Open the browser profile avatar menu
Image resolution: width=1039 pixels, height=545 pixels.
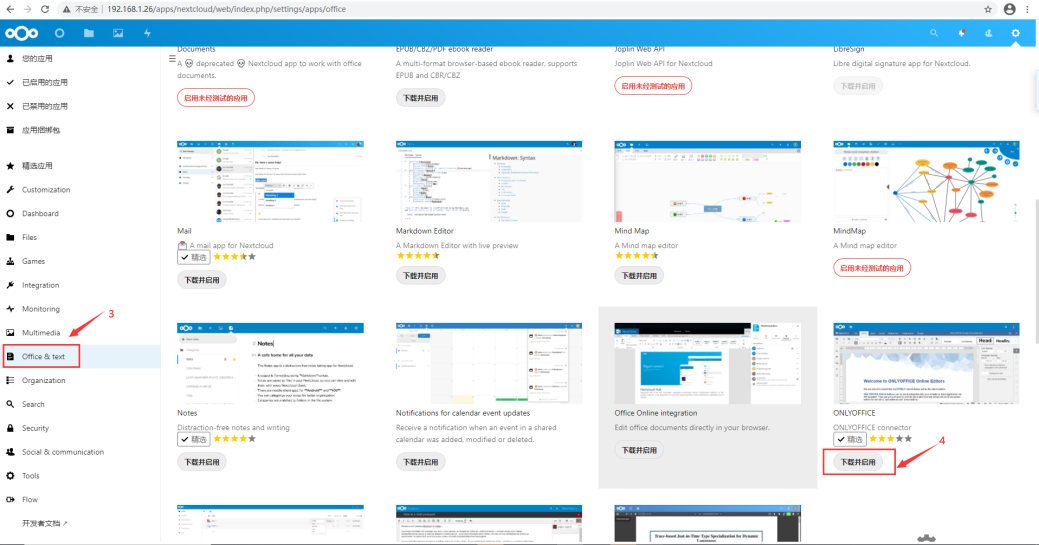(x=1009, y=8)
